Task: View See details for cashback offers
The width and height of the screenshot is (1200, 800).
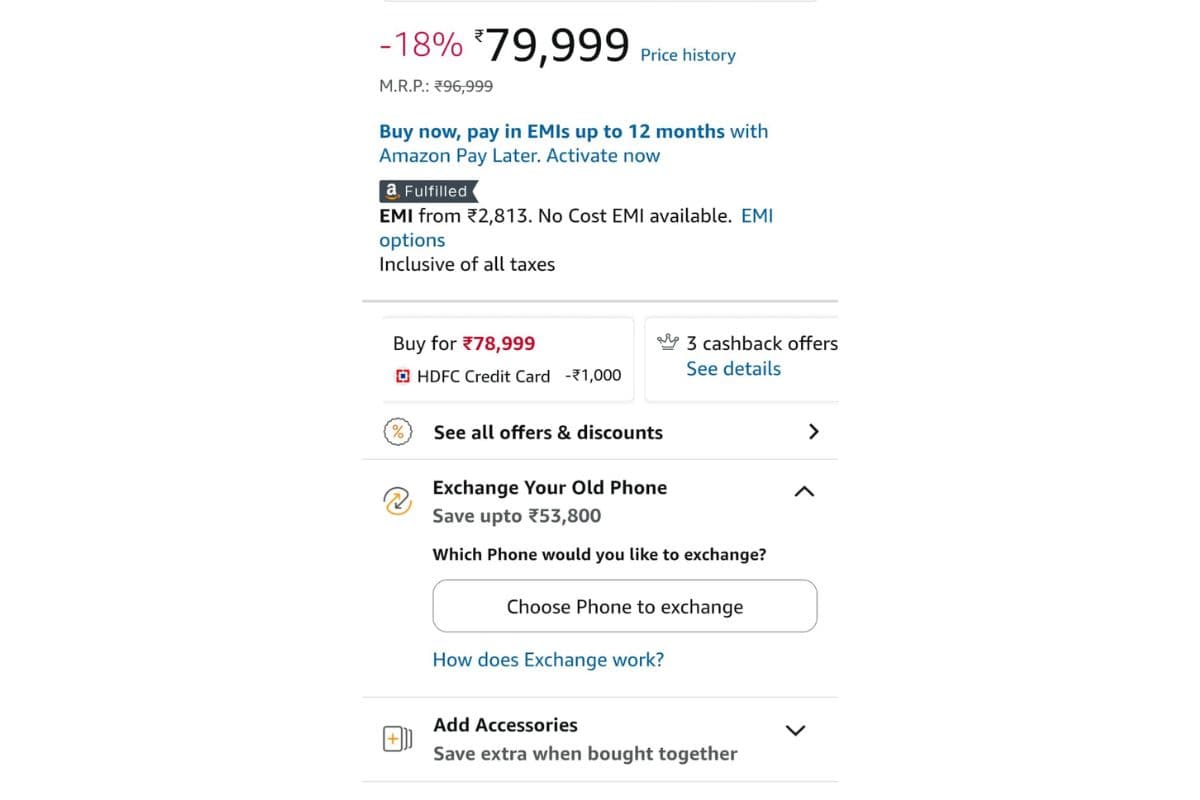Action: [x=733, y=369]
